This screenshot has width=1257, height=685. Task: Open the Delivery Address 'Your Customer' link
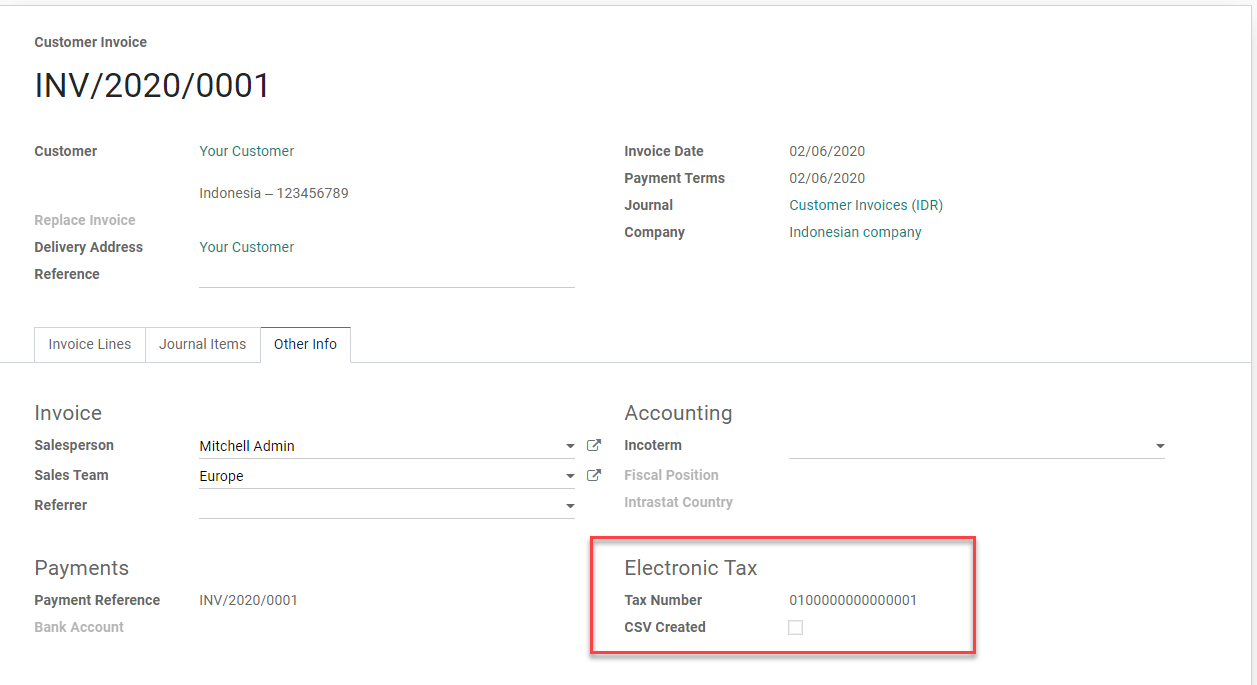[x=246, y=247]
